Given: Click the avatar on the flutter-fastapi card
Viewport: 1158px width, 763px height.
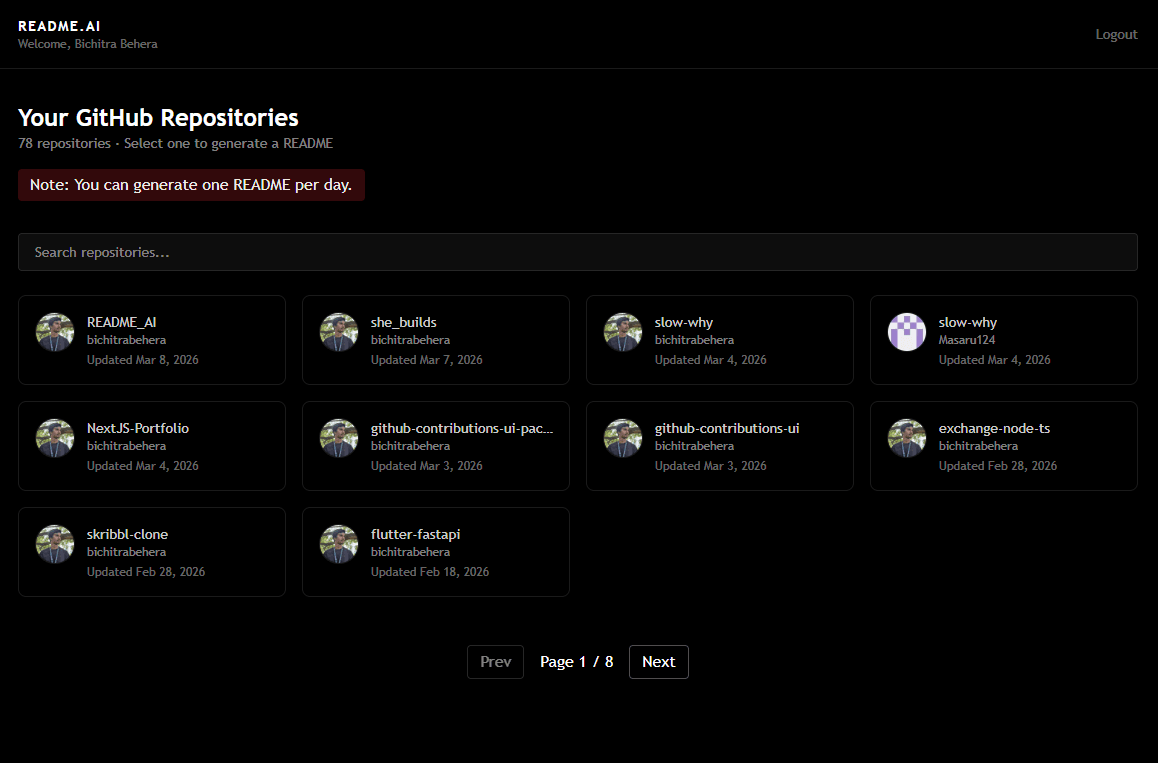Looking at the screenshot, I should tap(339, 543).
